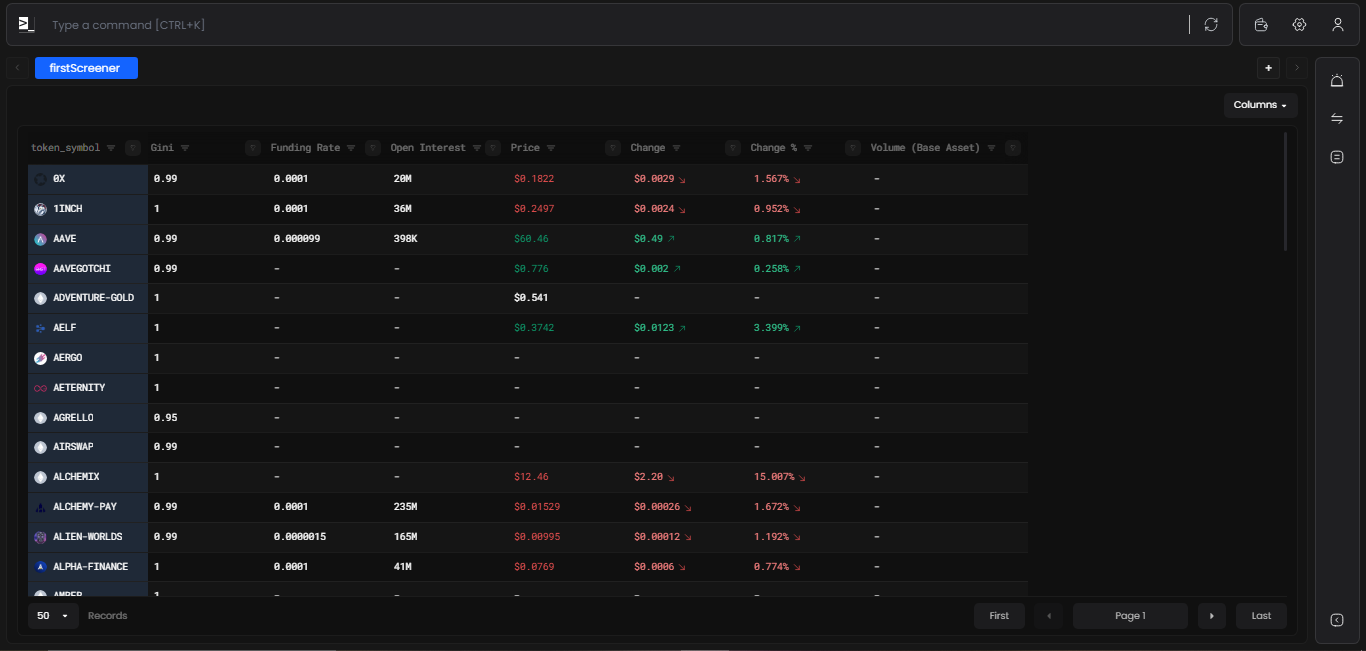Collapse sidebar with bottom chevron icon
The height and width of the screenshot is (651, 1366).
(x=1337, y=620)
